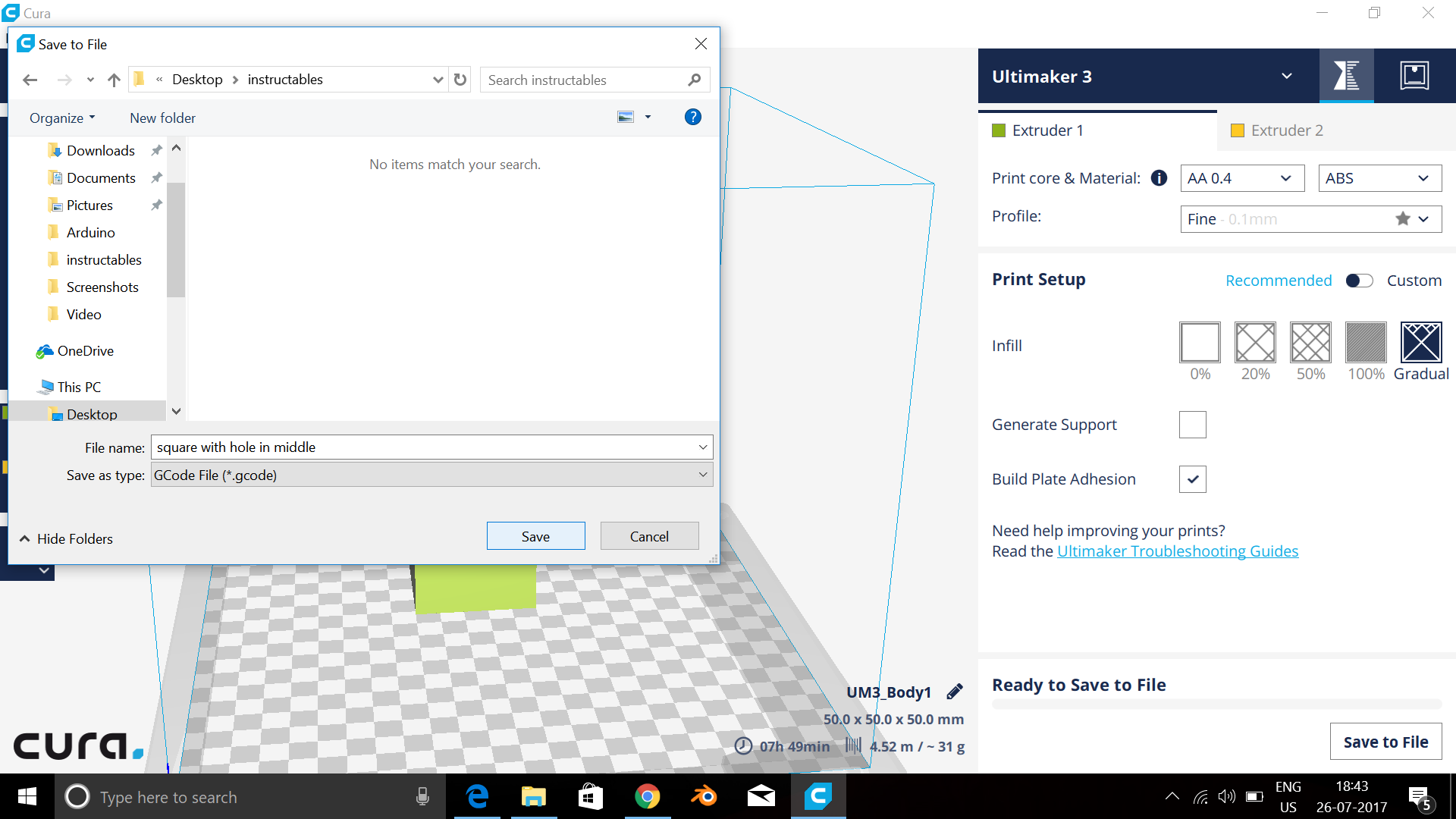Select the 20% infill option

click(x=1255, y=343)
